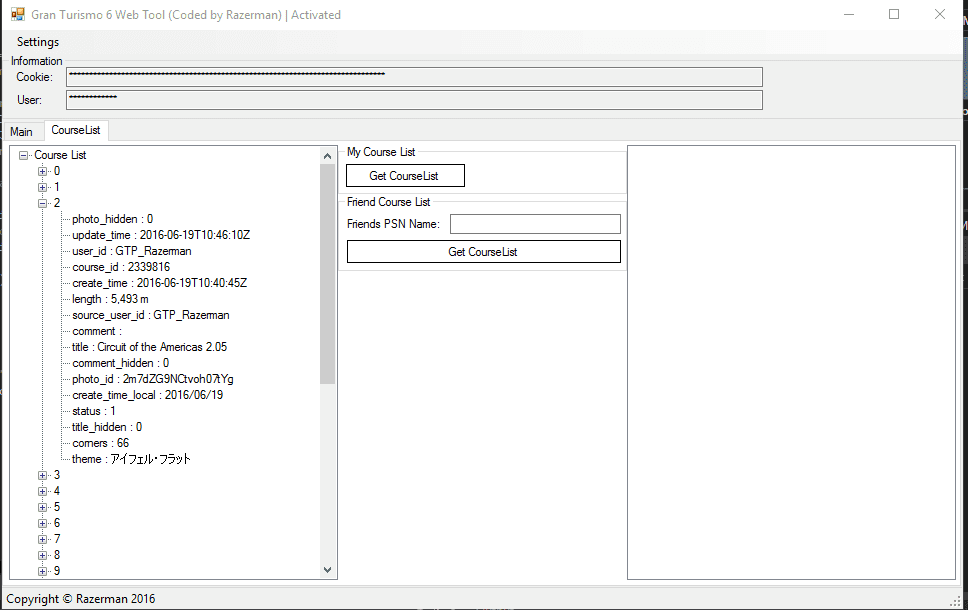Click inside the empty right output panel
The height and width of the screenshot is (610, 968).
pos(791,362)
